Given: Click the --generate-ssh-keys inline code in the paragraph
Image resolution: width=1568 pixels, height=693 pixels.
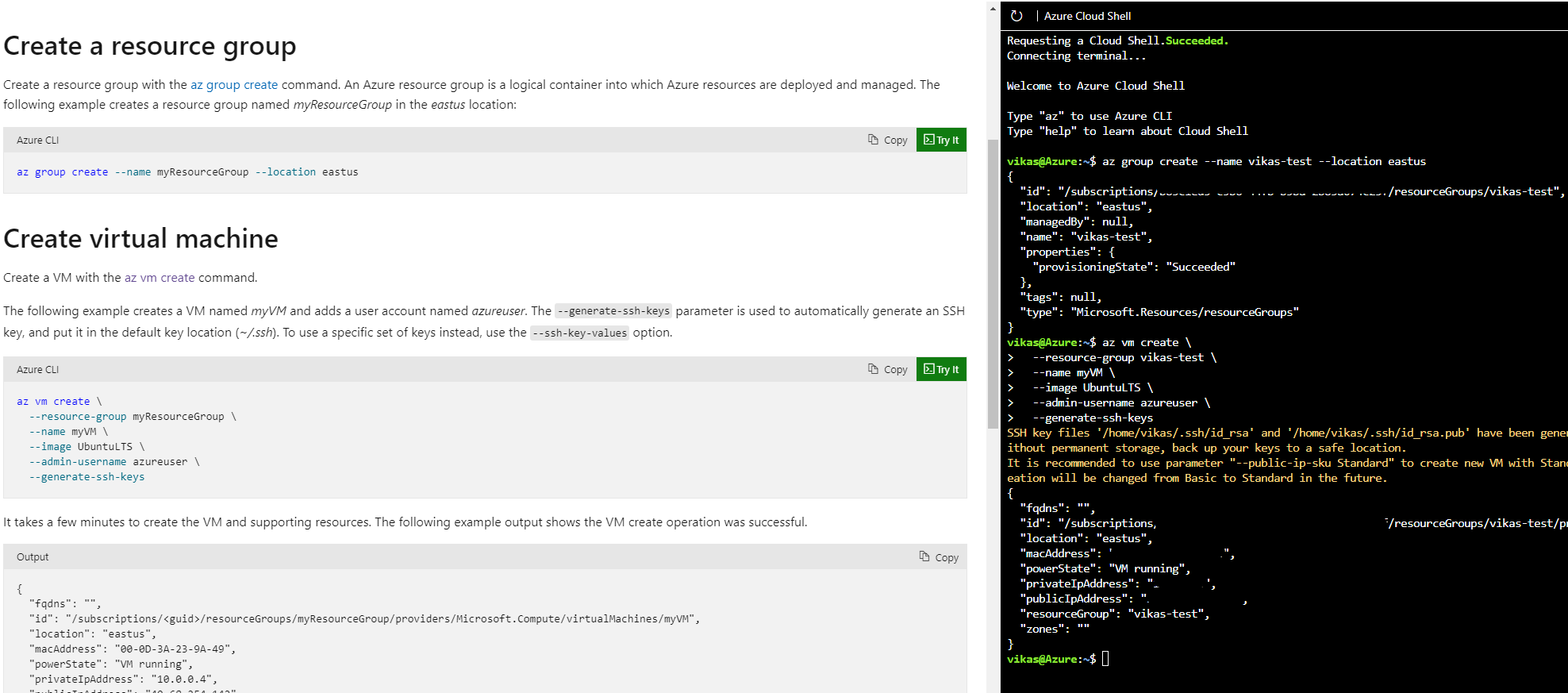Looking at the screenshot, I should [x=613, y=311].
